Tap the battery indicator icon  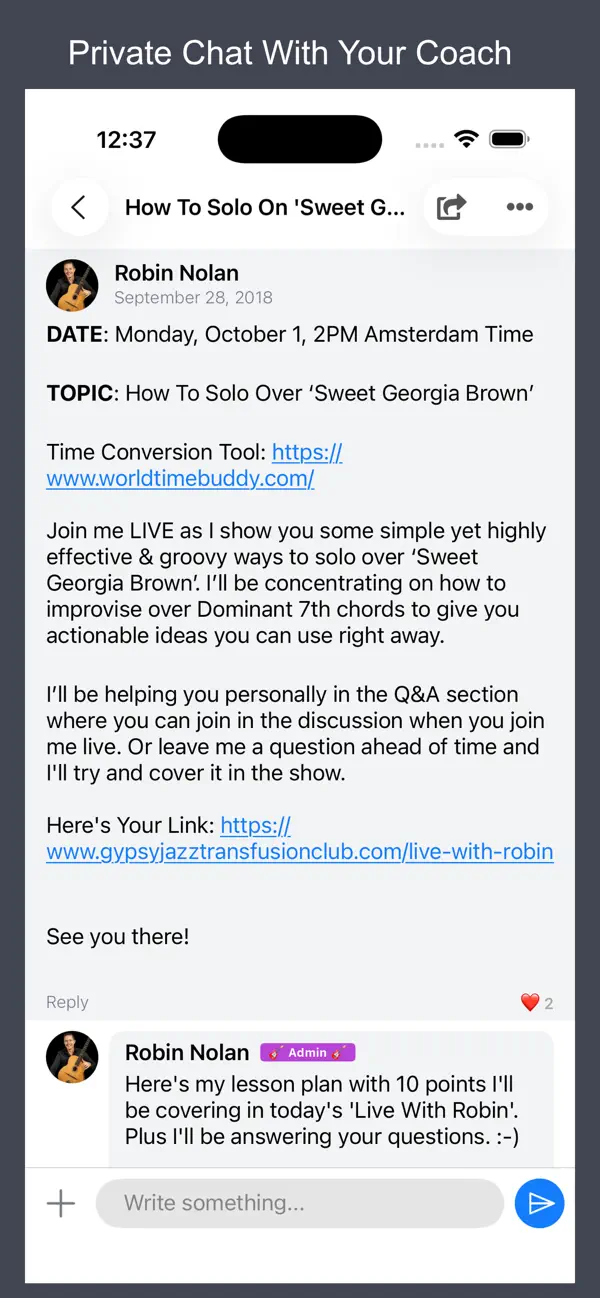(x=509, y=139)
